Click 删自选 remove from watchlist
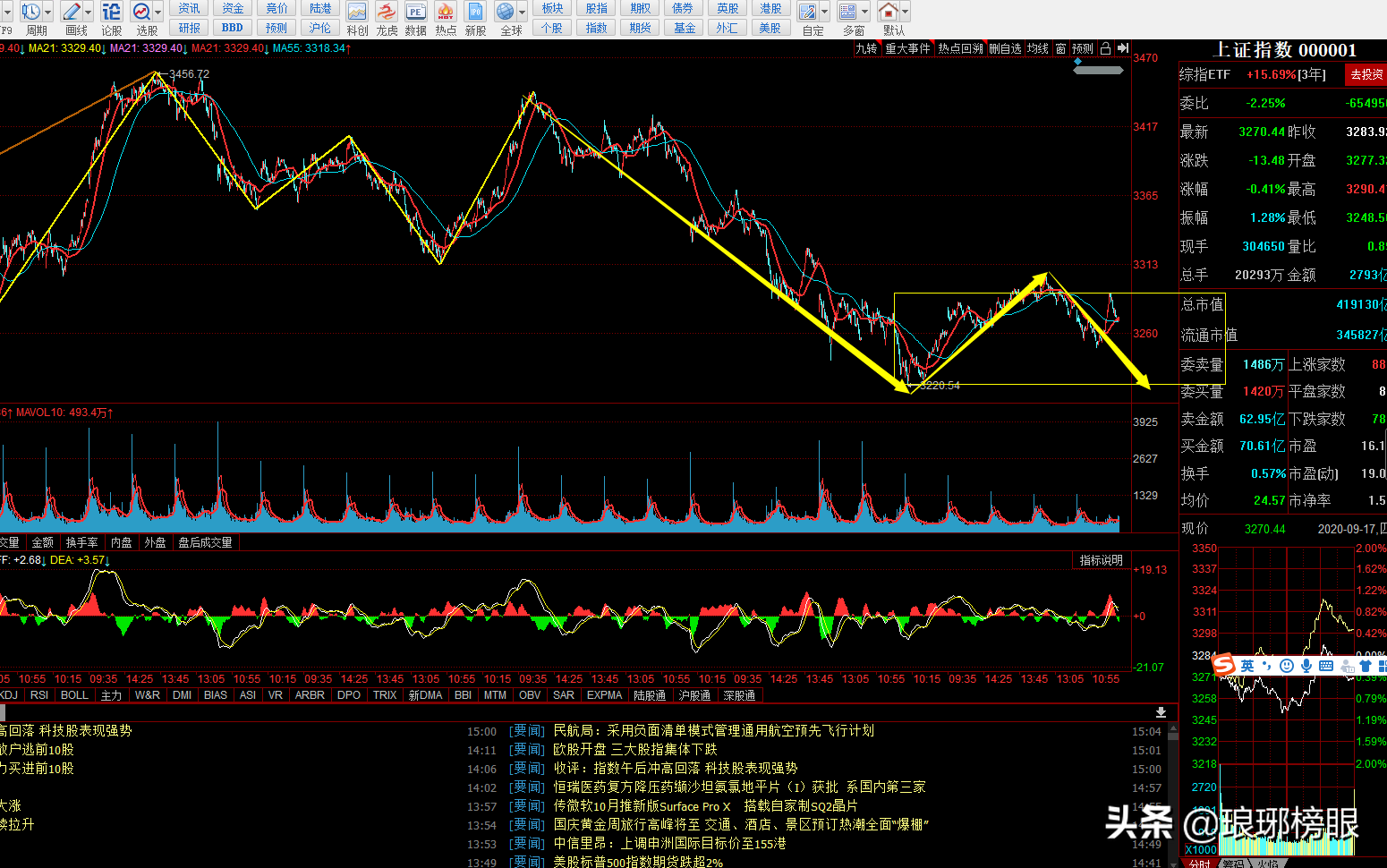Image resolution: width=1387 pixels, height=868 pixels. point(1005,48)
